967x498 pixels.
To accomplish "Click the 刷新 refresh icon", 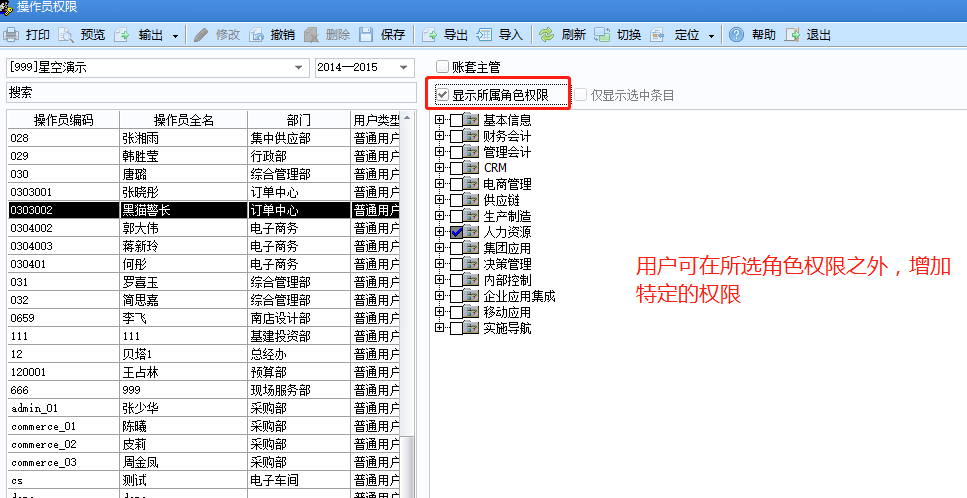I will (546, 35).
